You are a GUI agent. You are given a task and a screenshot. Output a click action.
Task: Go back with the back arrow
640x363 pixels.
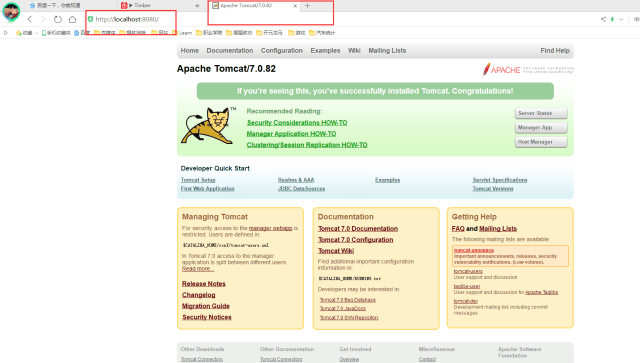coord(29,19)
